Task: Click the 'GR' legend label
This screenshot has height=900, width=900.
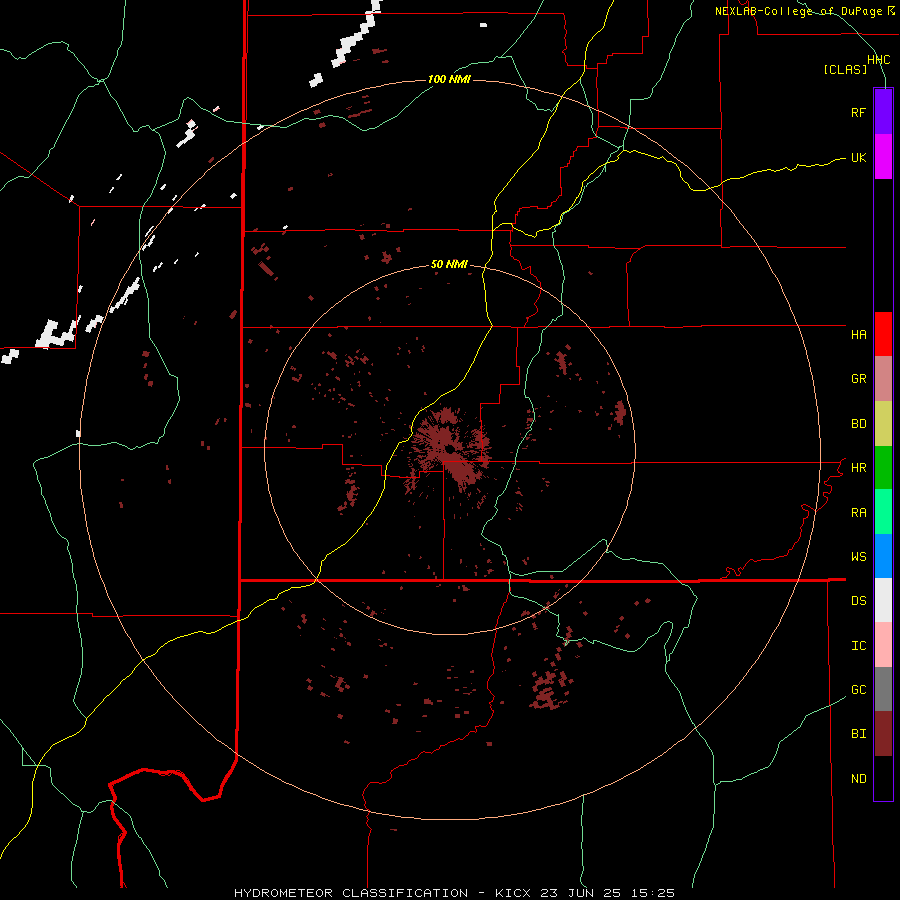Action: pyautogui.click(x=858, y=379)
